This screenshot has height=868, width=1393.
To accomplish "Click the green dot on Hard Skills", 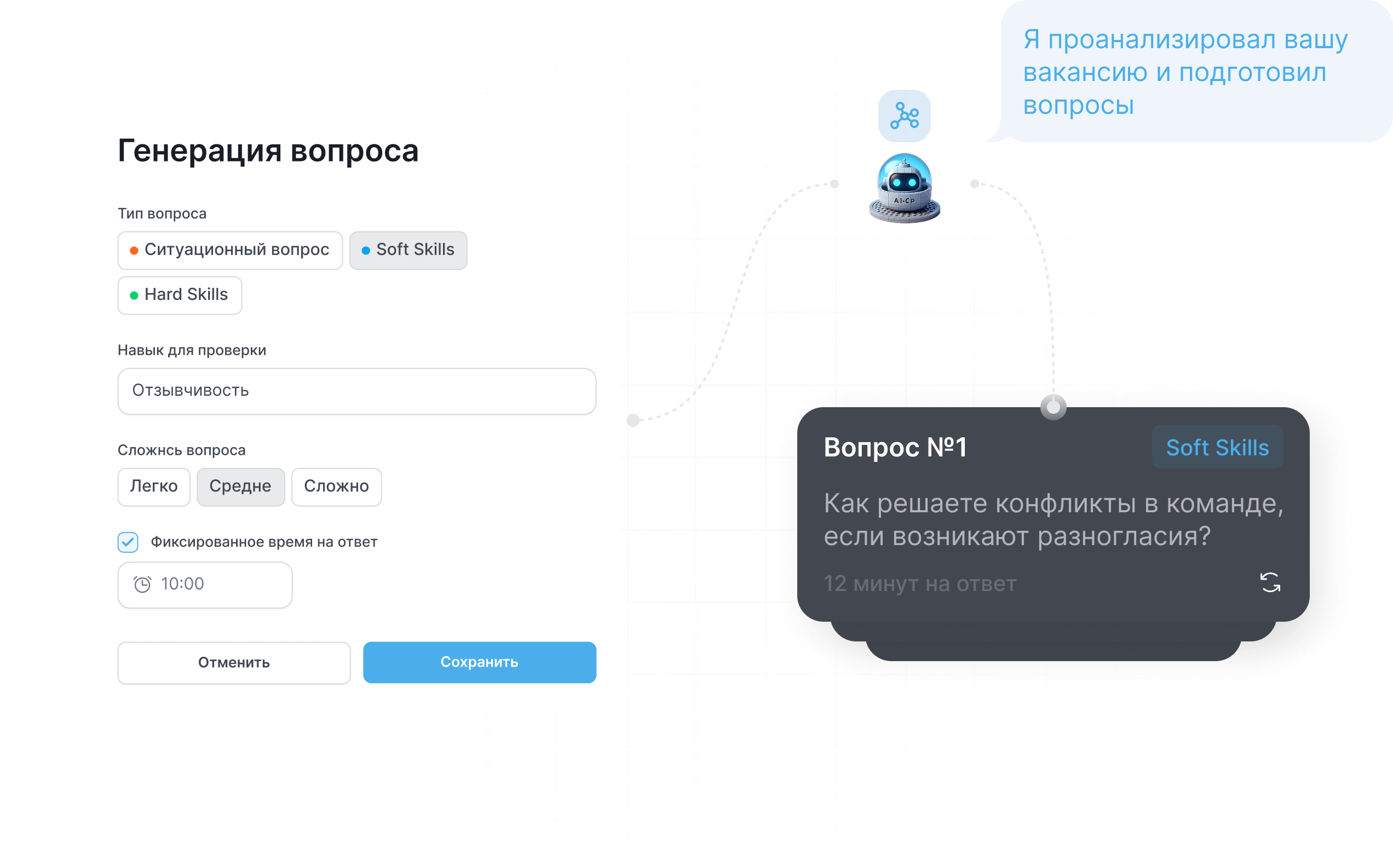I will [x=134, y=295].
